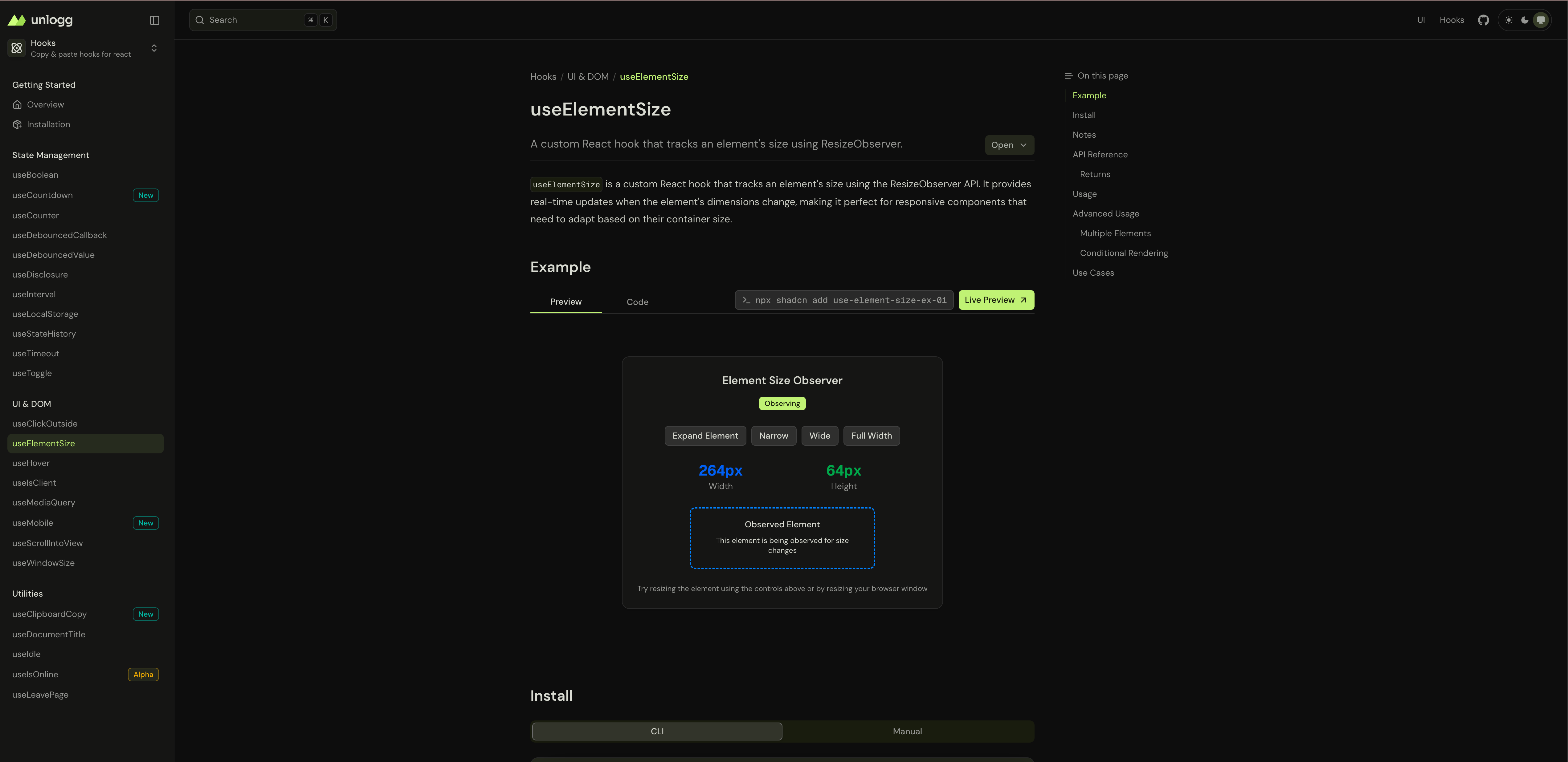Switch to light theme with the sun icon

click(1508, 19)
